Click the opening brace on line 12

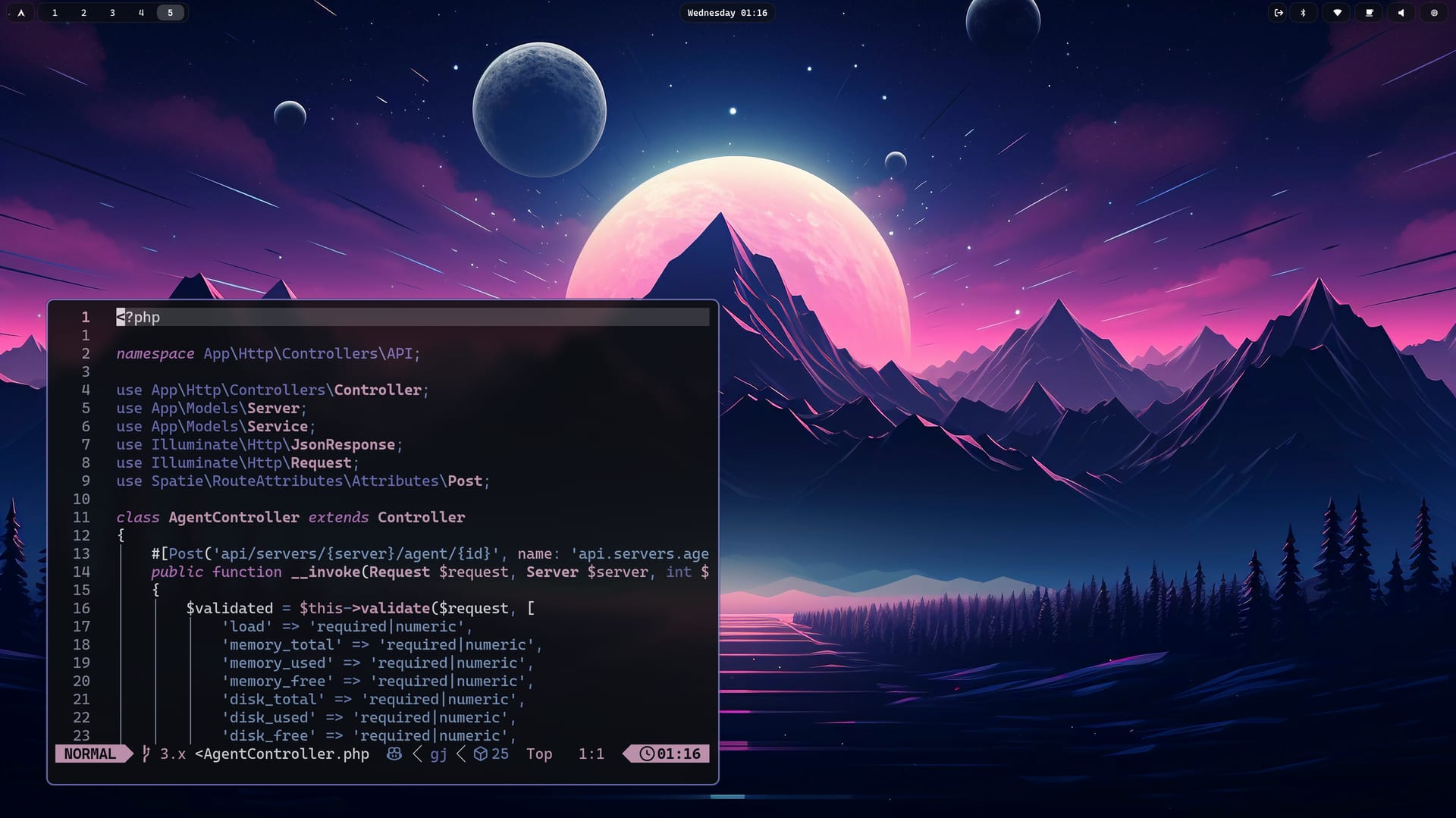(x=121, y=535)
